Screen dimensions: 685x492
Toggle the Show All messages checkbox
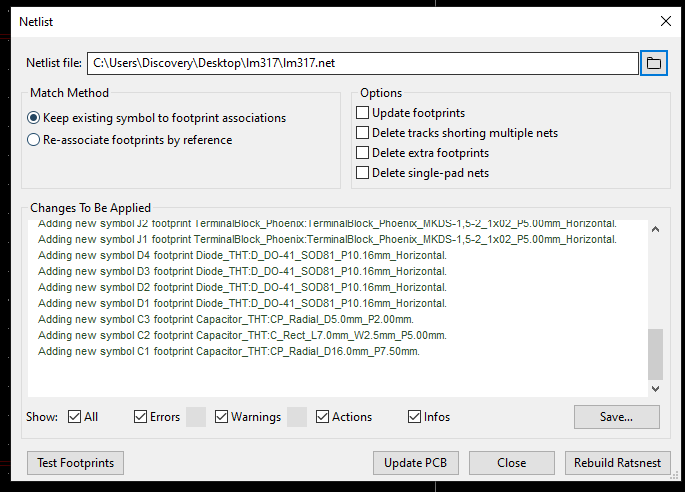pyautogui.click(x=76, y=417)
